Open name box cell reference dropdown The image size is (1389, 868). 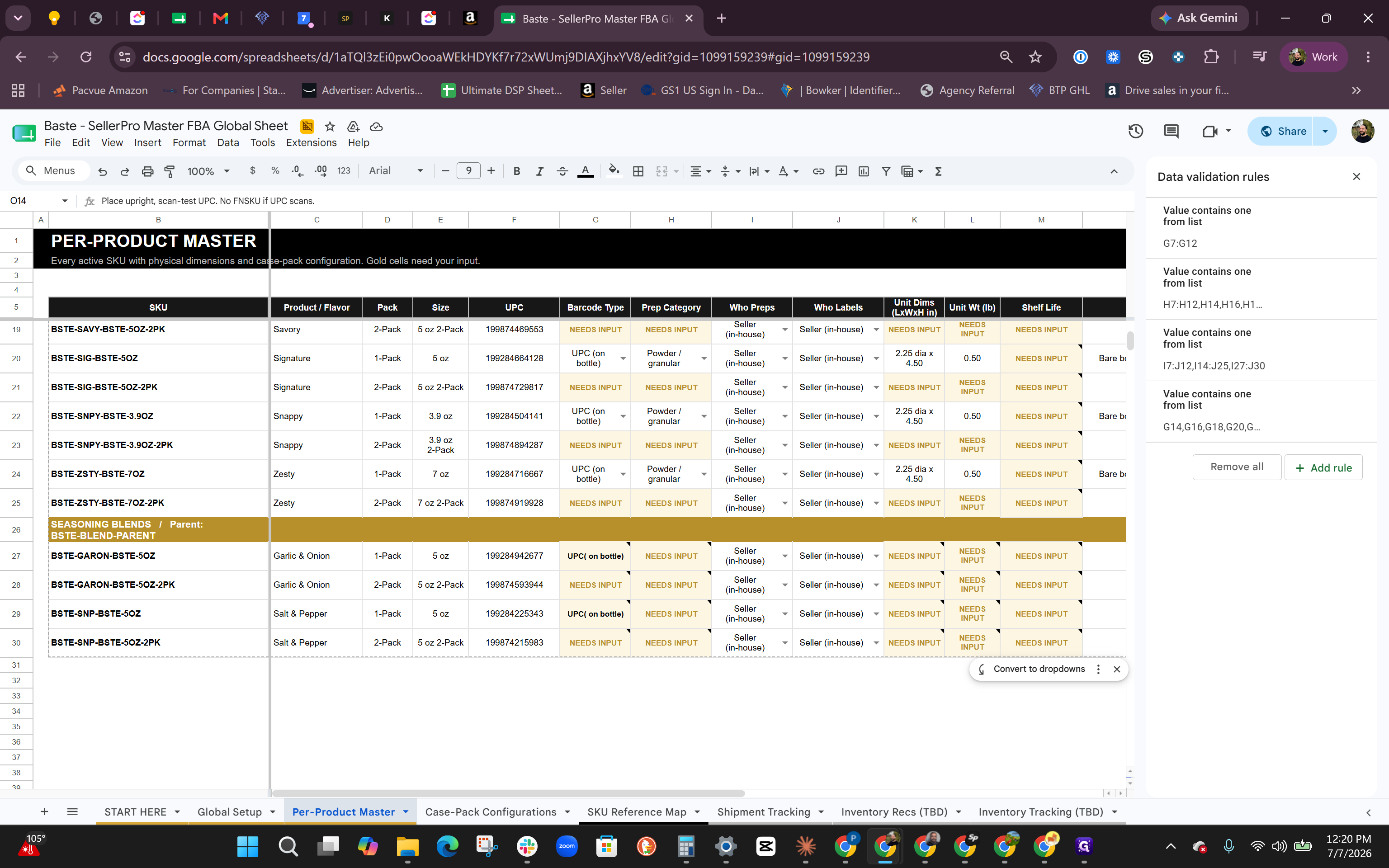pyautogui.click(x=65, y=201)
